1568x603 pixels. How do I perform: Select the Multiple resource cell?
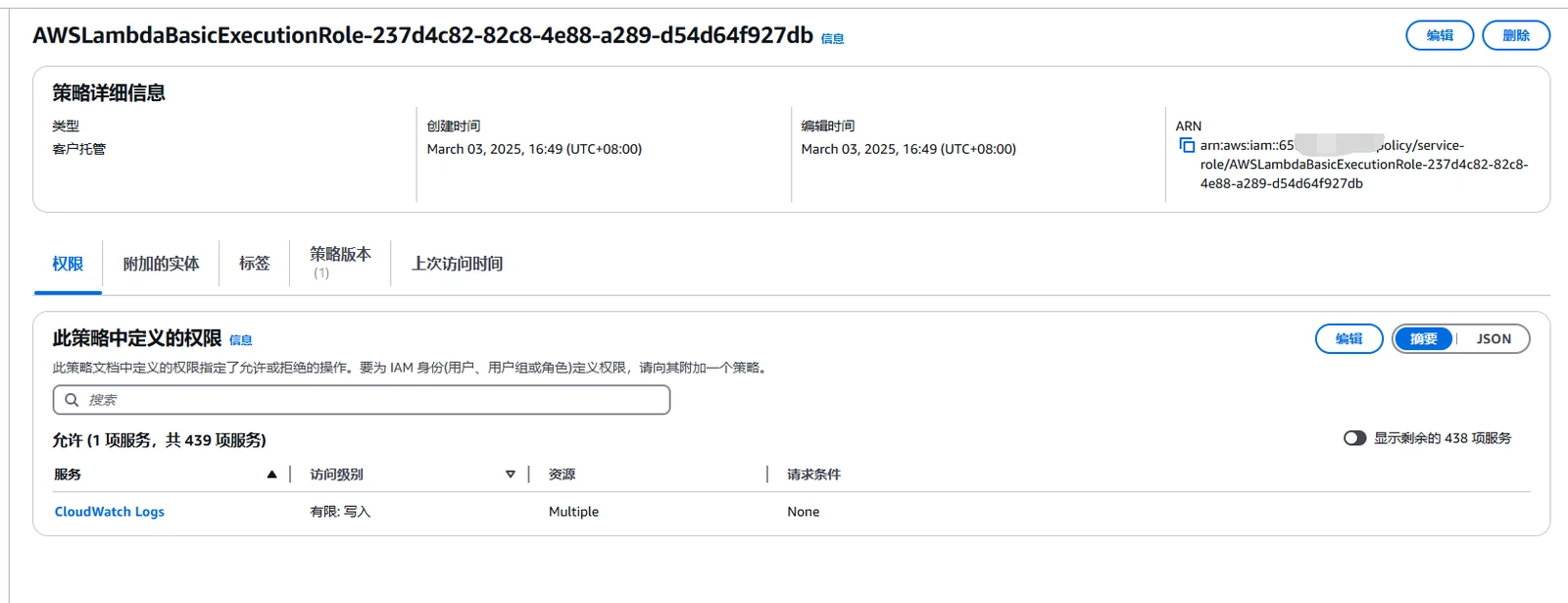tap(573, 512)
